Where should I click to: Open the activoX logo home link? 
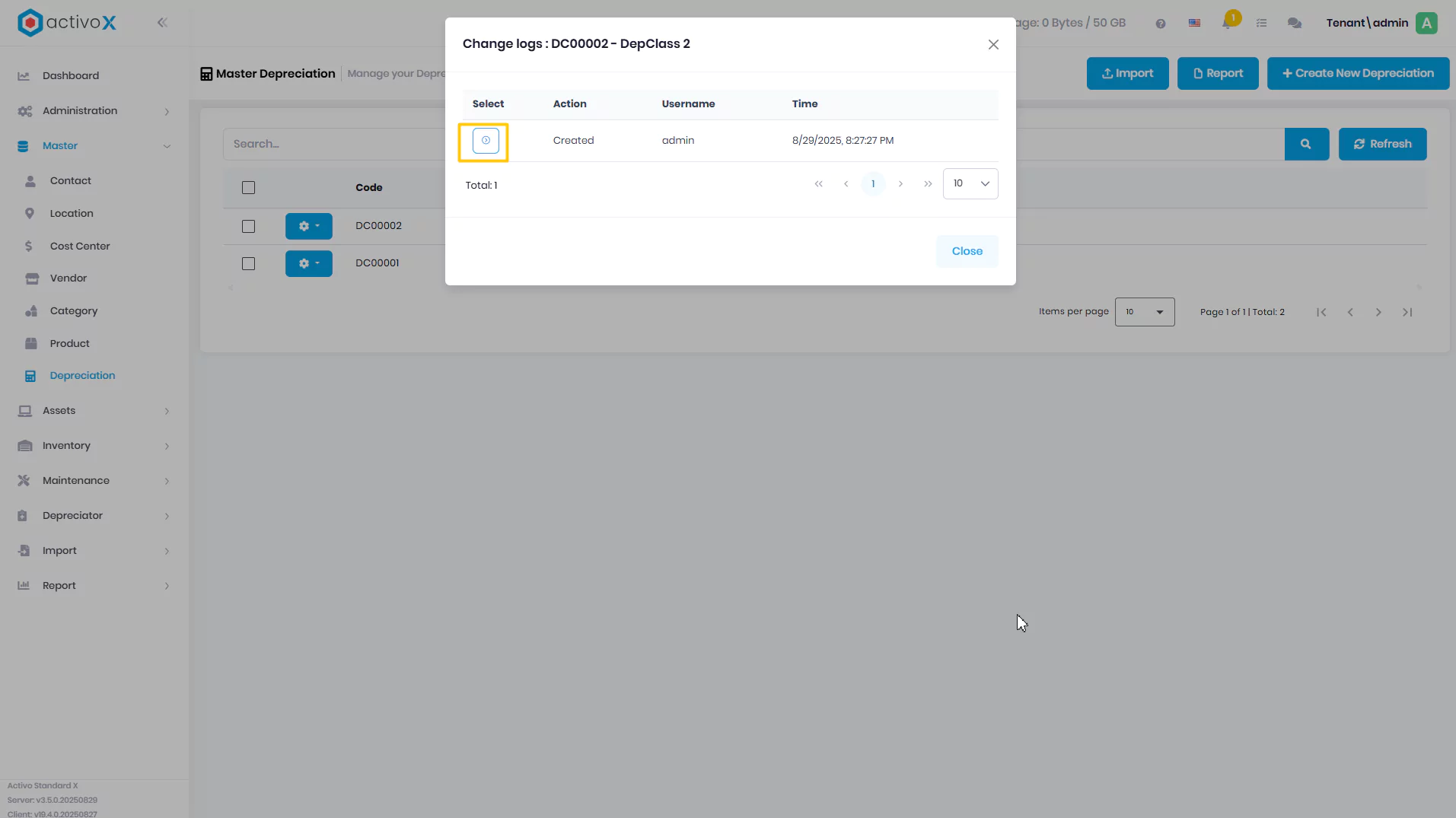(67, 23)
